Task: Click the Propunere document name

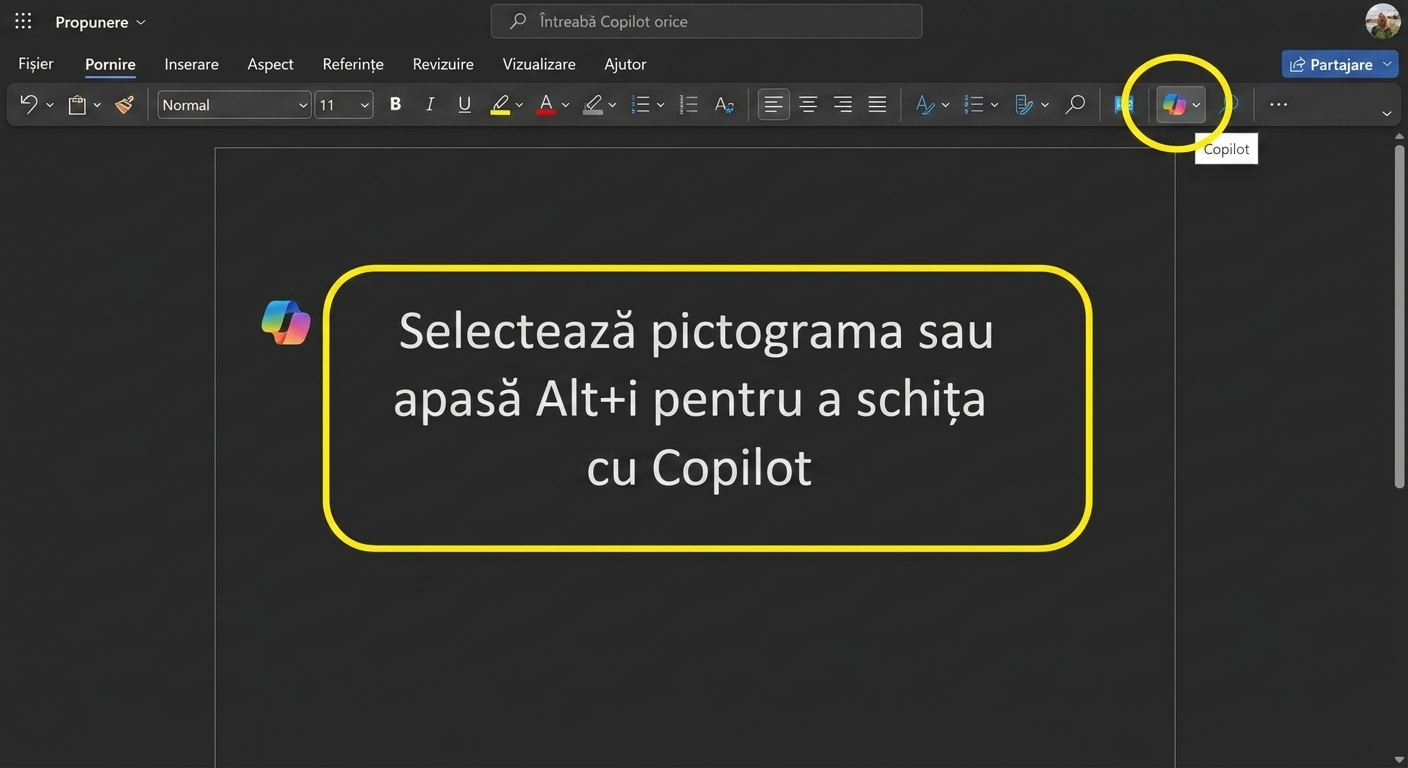Action: [x=92, y=22]
